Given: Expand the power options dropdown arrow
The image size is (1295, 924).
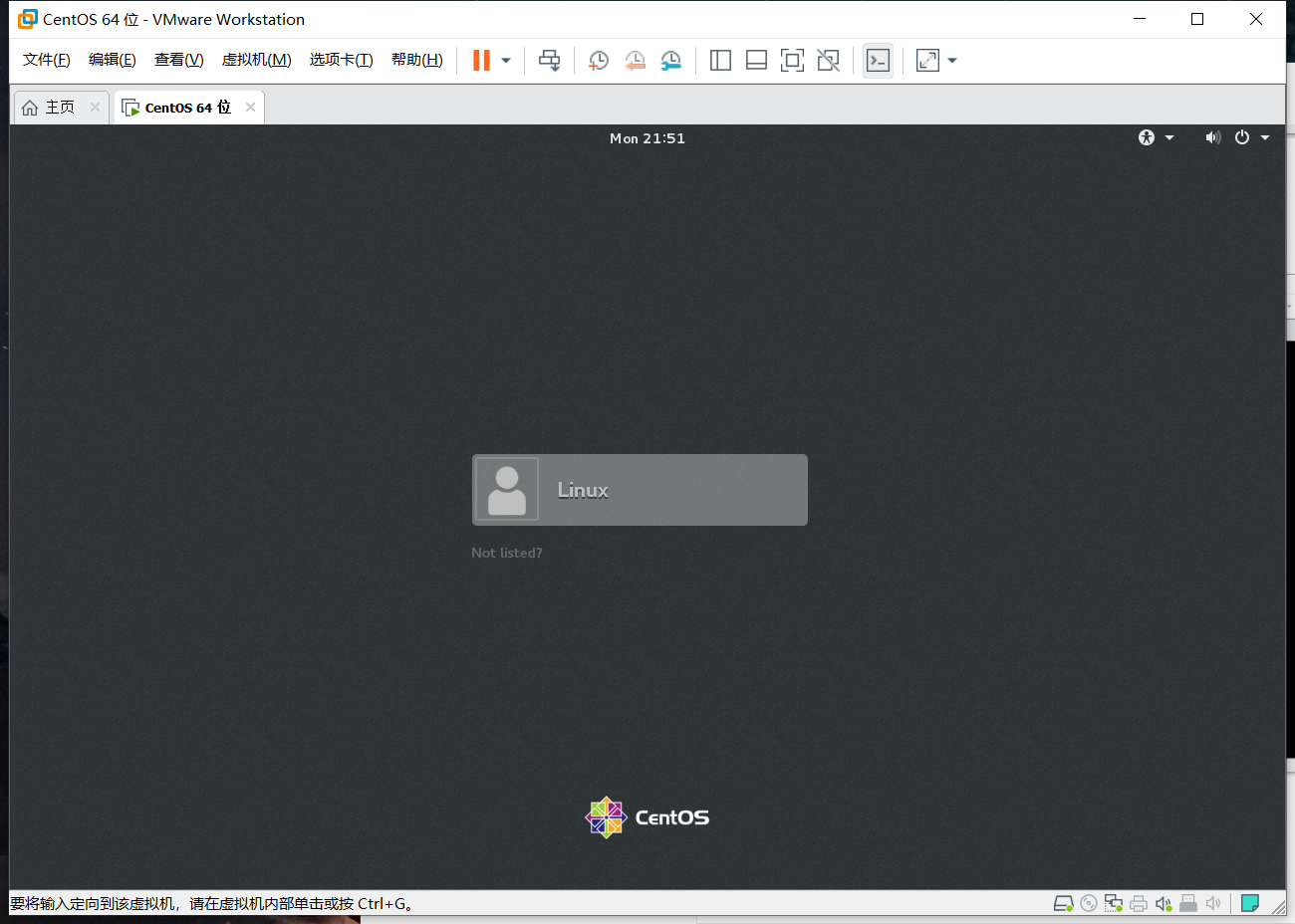Looking at the screenshot, I should (506, 61).
